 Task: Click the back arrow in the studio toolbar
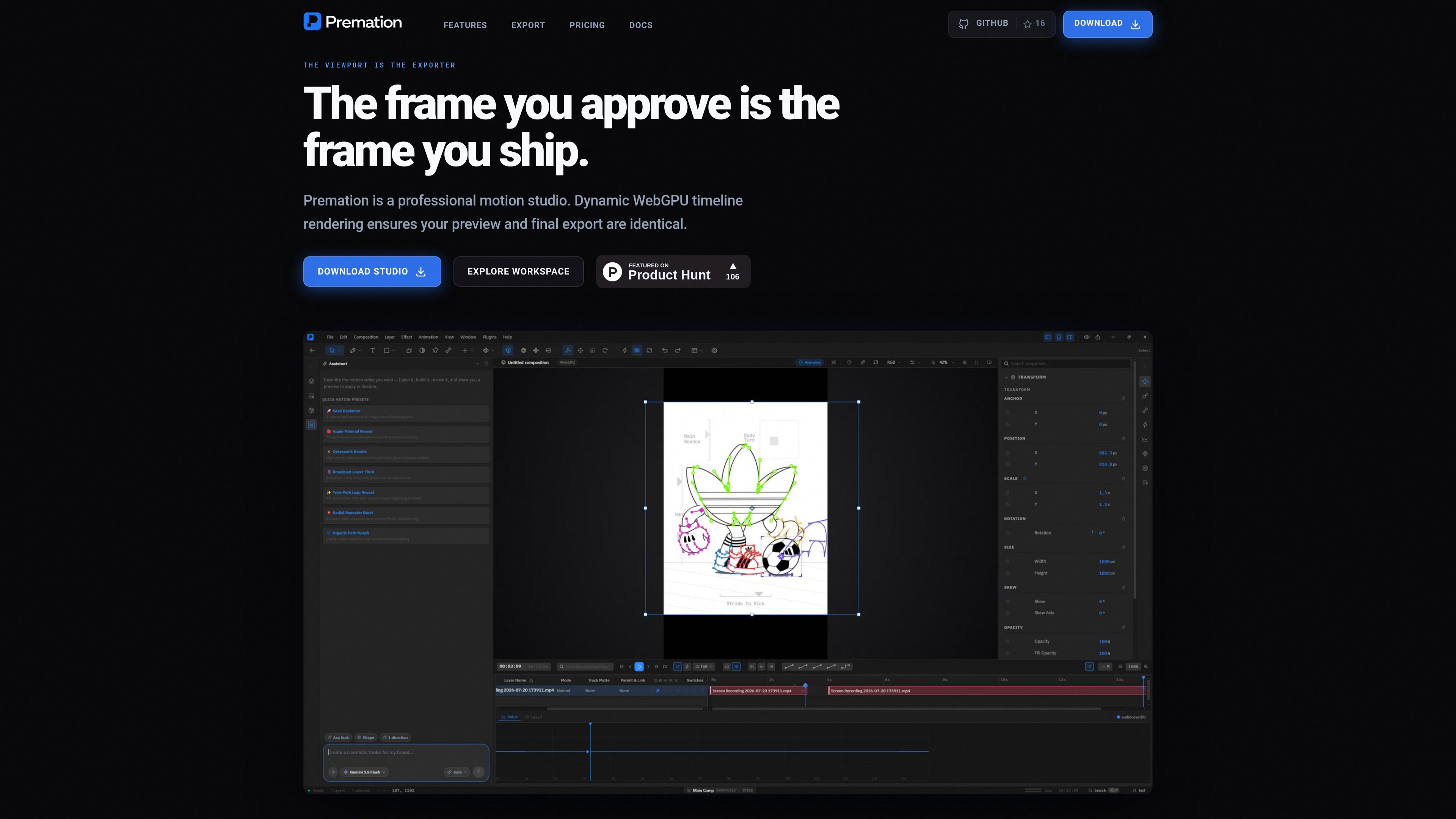pos(312,350)
